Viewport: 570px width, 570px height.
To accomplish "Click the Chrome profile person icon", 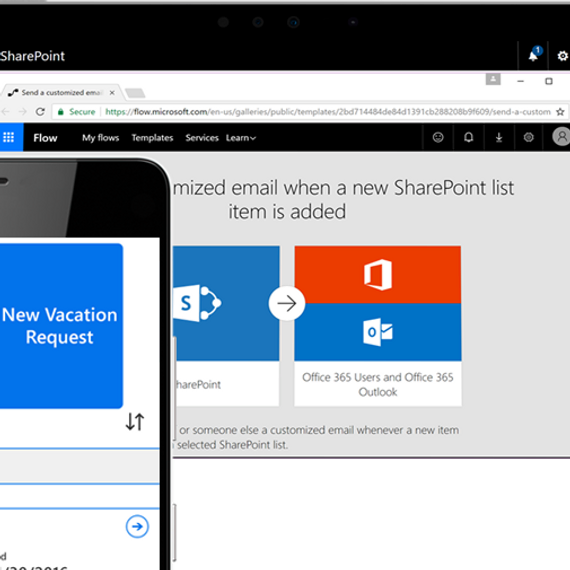I will click(493, 79).
